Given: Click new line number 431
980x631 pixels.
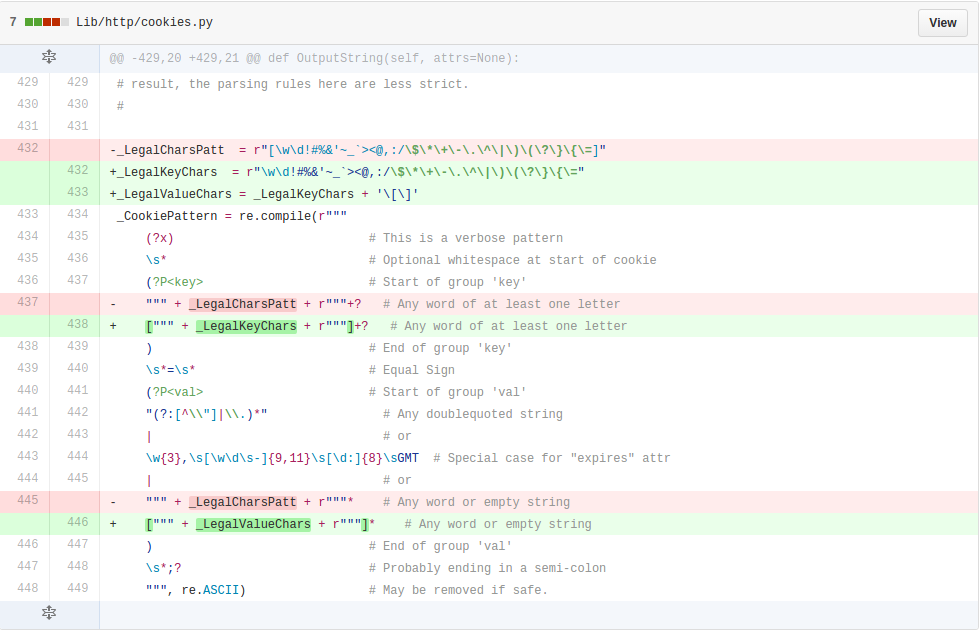Looking at the screenshot, I should pos(78,126).
